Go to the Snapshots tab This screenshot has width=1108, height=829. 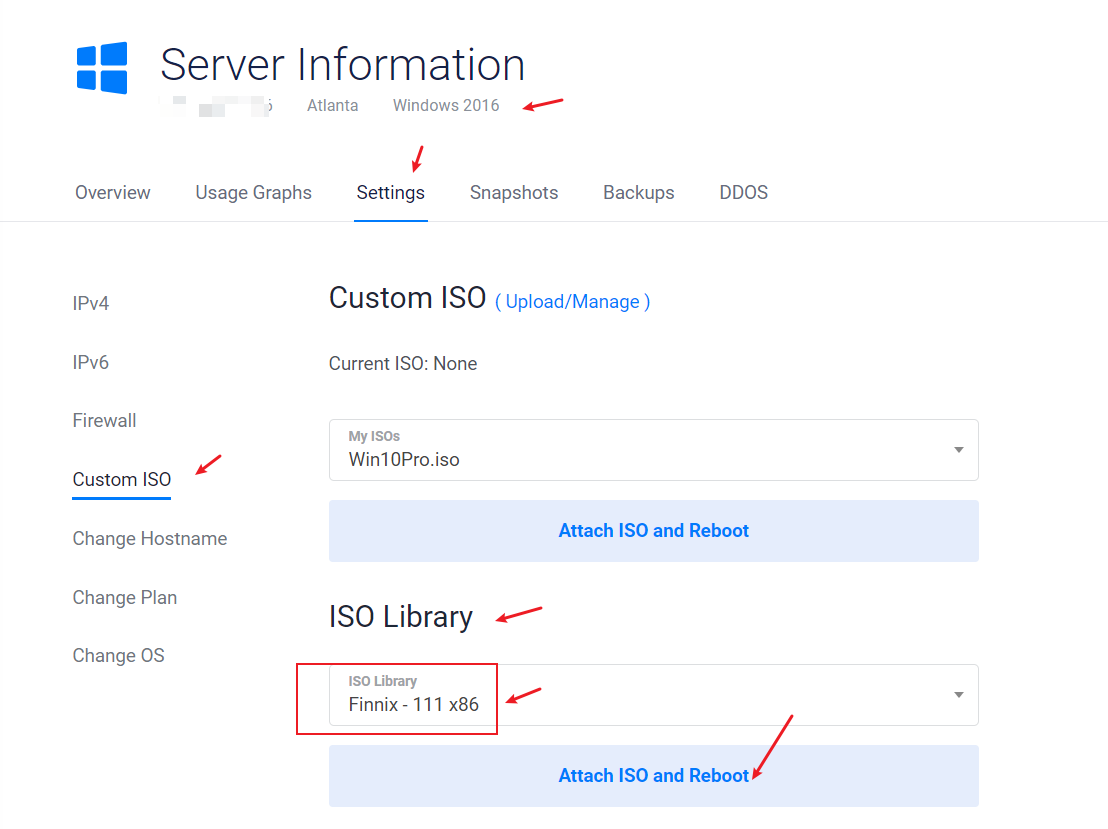coord(514,193)
